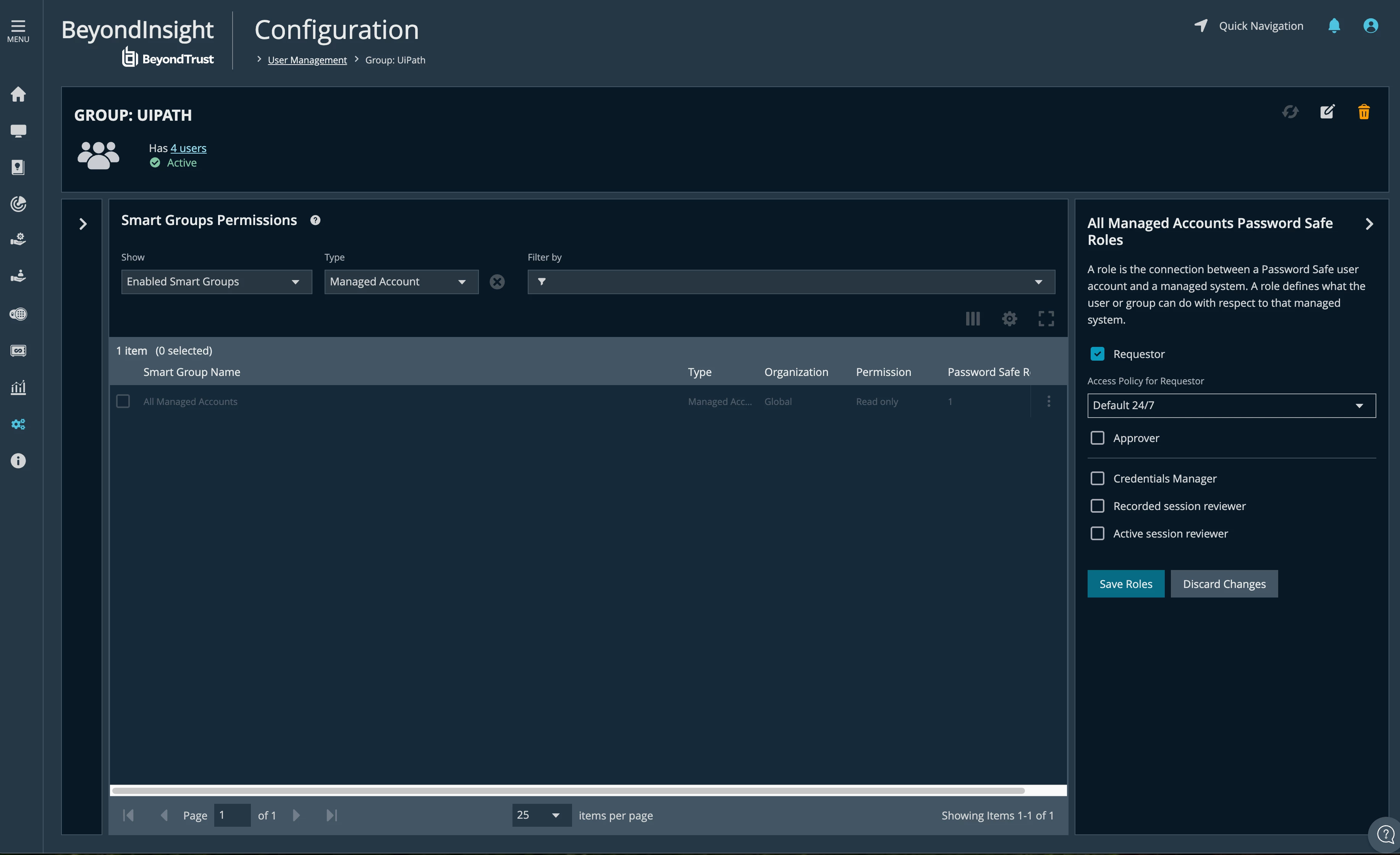Screen dimensions: 1400x855
Task: Open grid settings gear
Action: (x=1009, y=318)
